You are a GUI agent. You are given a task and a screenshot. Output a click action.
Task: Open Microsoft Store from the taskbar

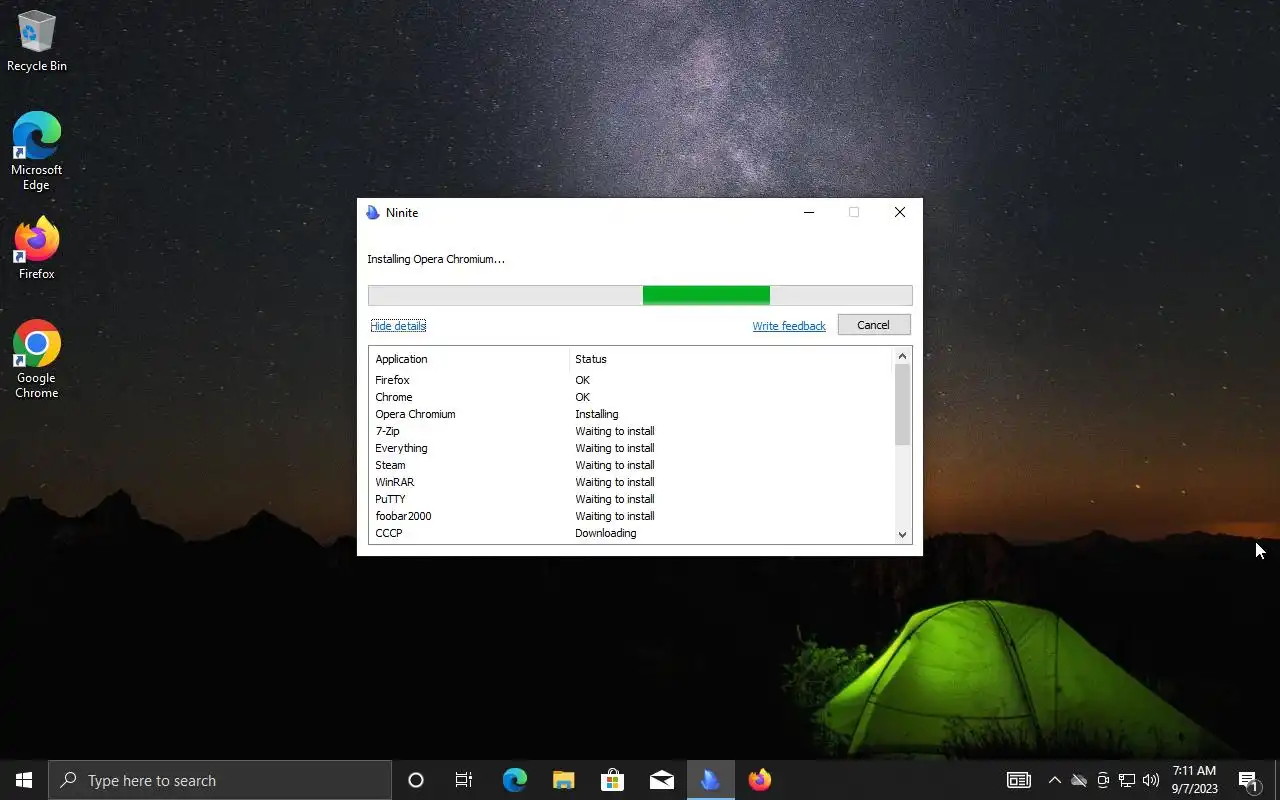point(612,780)
